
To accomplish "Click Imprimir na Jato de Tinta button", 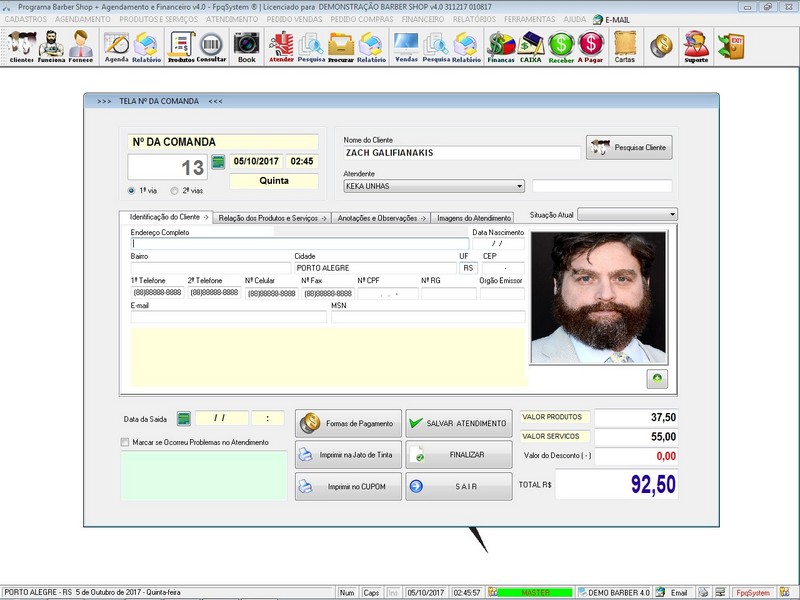I will [348, 455].
